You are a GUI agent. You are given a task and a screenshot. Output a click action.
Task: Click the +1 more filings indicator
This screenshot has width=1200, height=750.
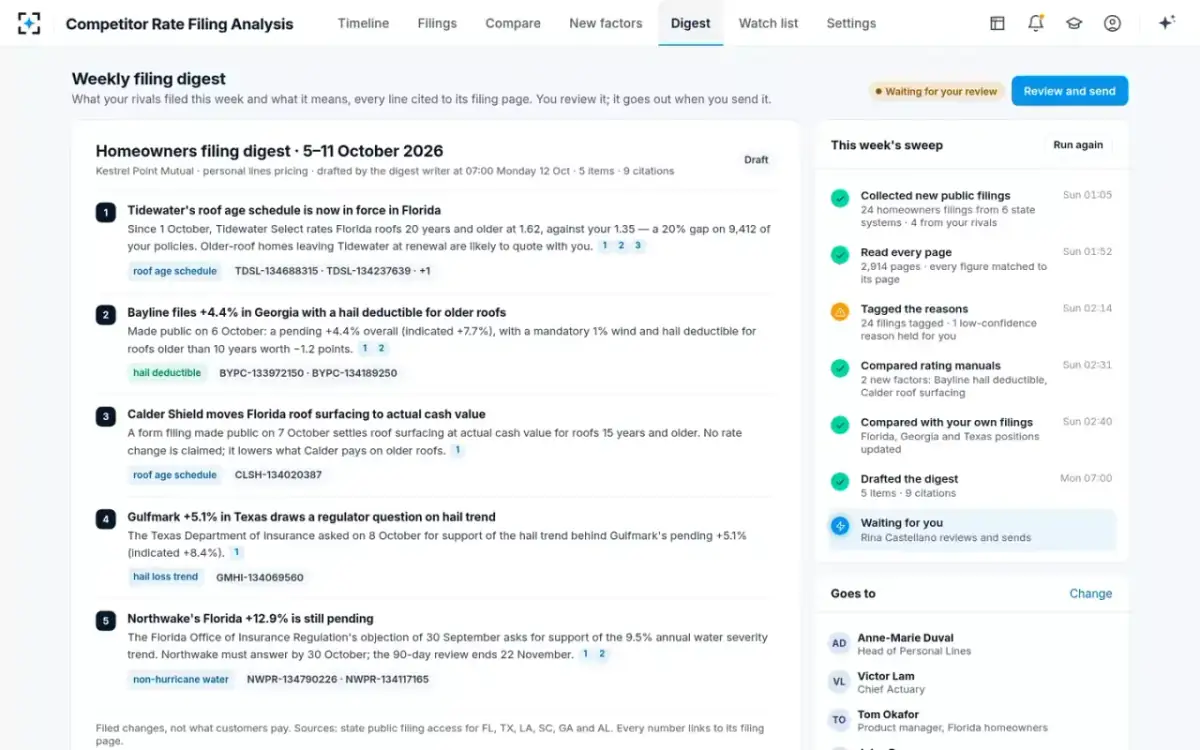(425, 271)
